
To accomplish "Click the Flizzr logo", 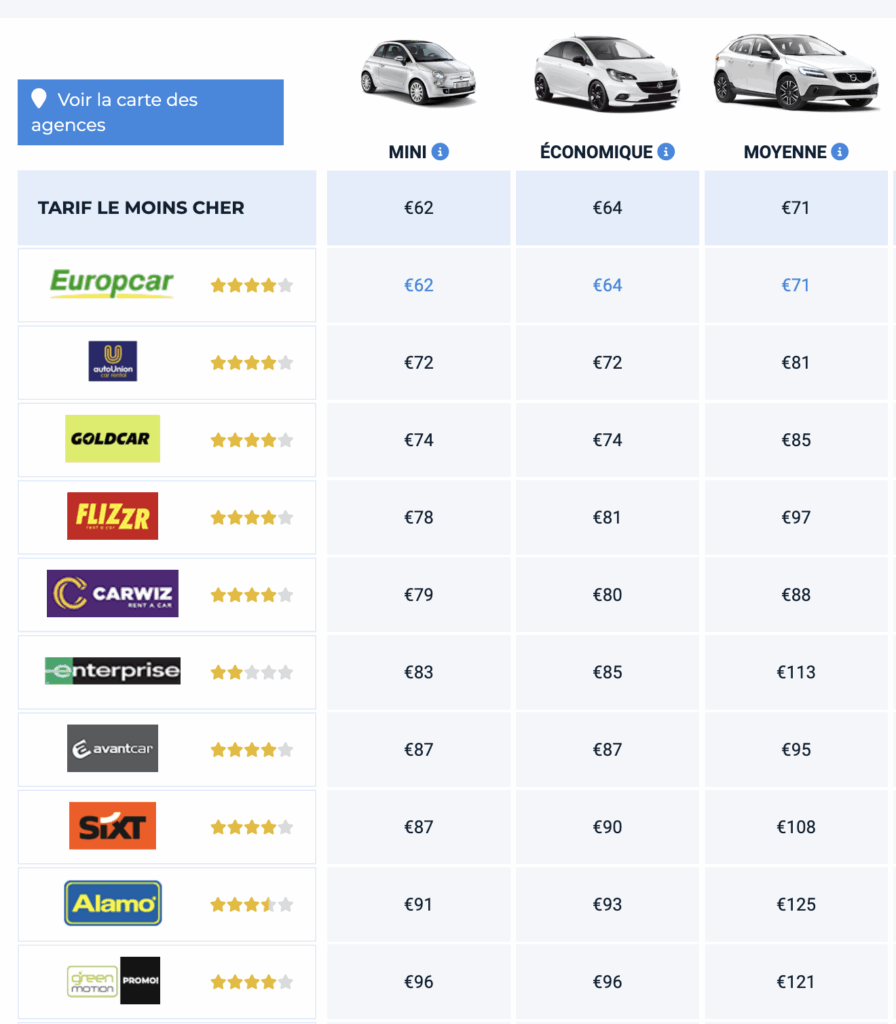I will click(112, 516).
